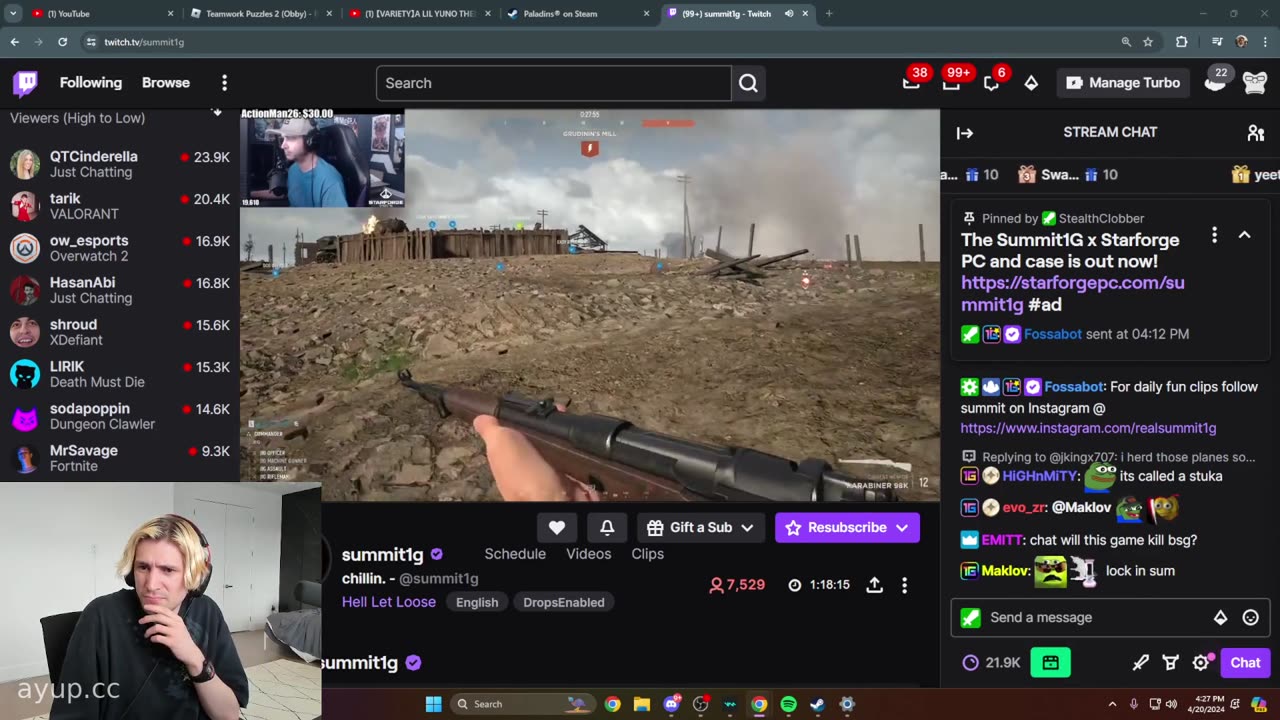Open MrSavage Fortnite channel in sidebar
The image size is (1280, 720).
(120, 458)
